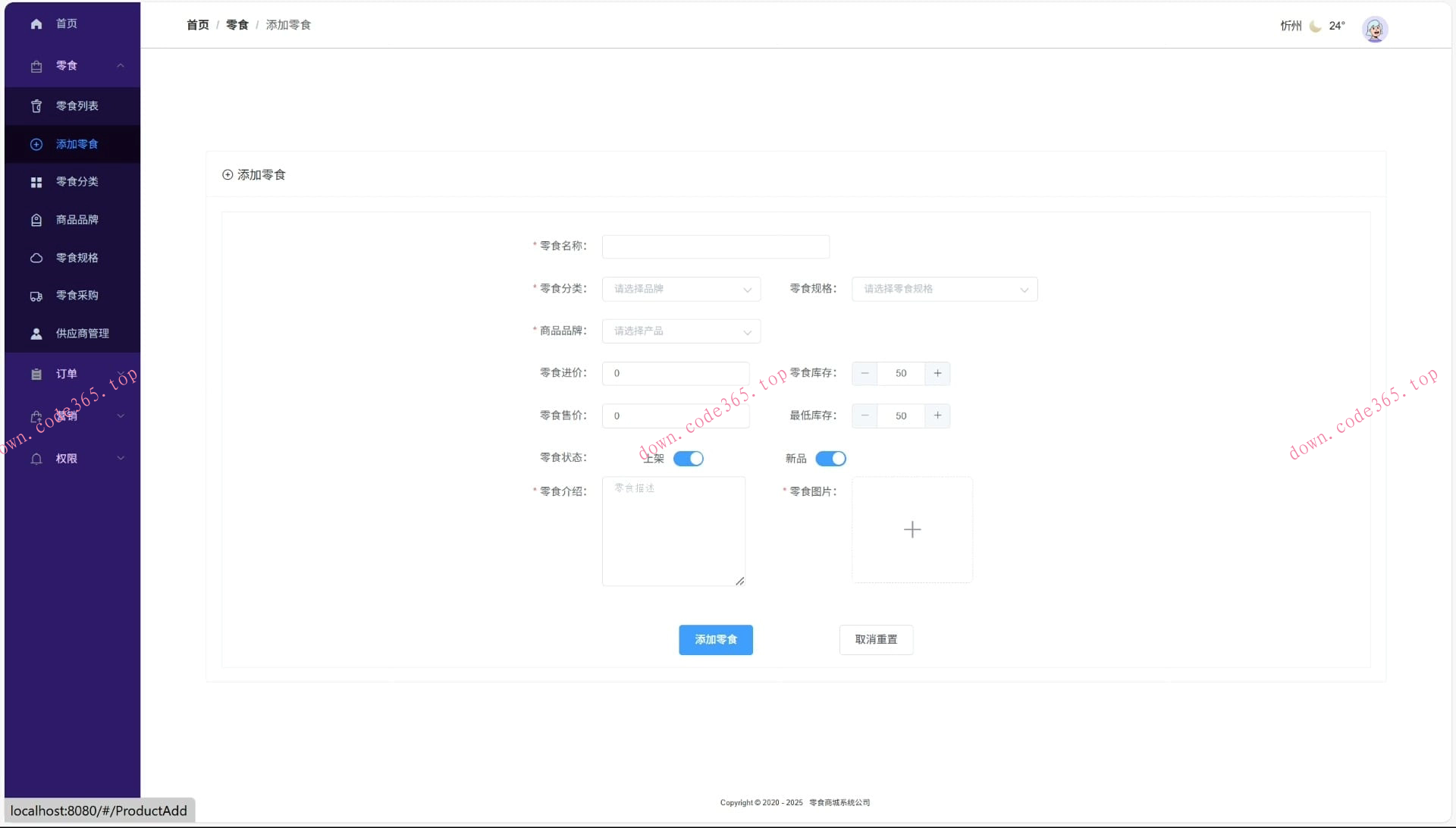The height and width of the screenshot is (828, 1456).
Task: Click the blue 添加零食 submit button
Action: point(715,640)
